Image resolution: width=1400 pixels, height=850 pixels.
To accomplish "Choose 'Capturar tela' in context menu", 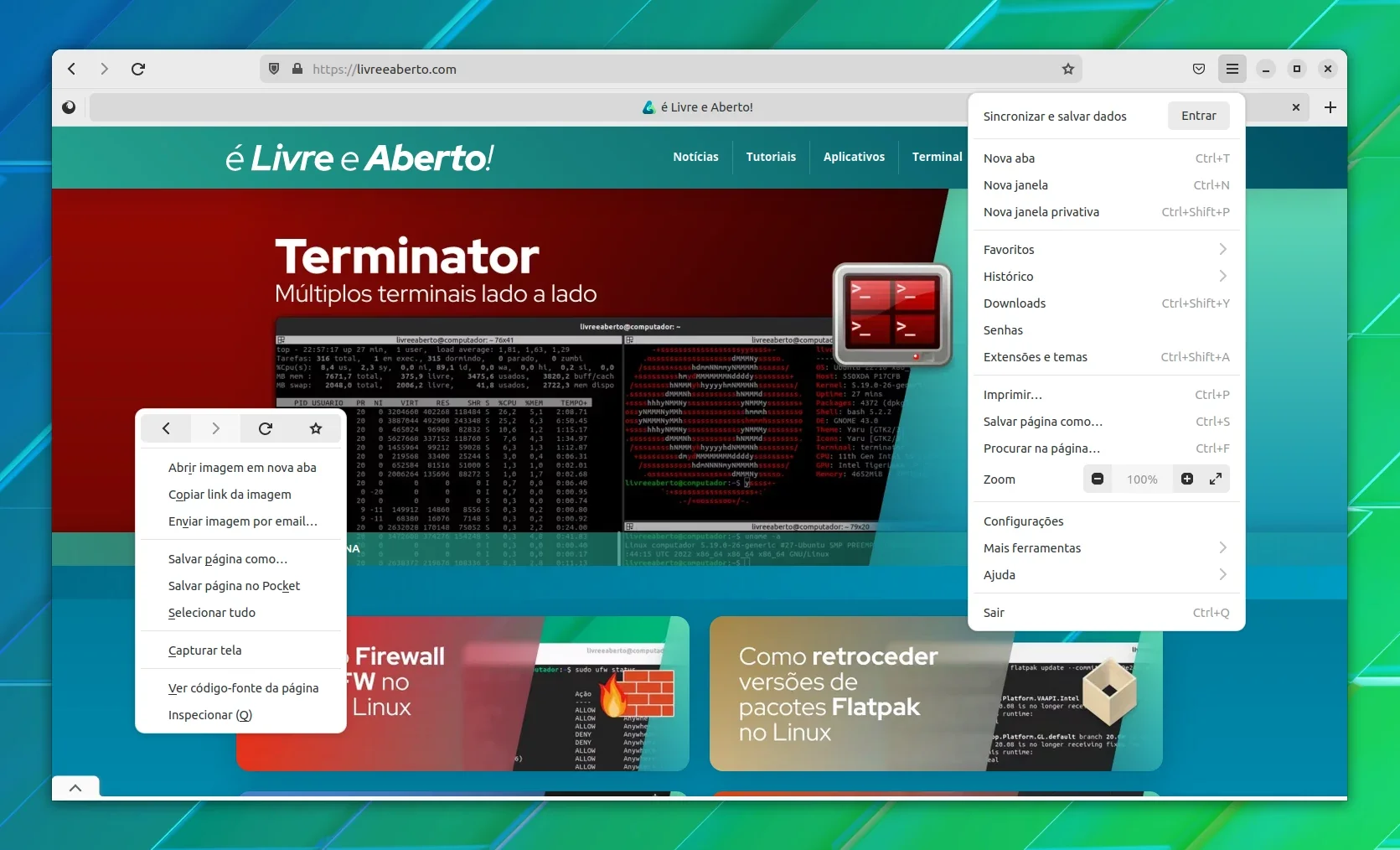I will (x=241, y=650).
